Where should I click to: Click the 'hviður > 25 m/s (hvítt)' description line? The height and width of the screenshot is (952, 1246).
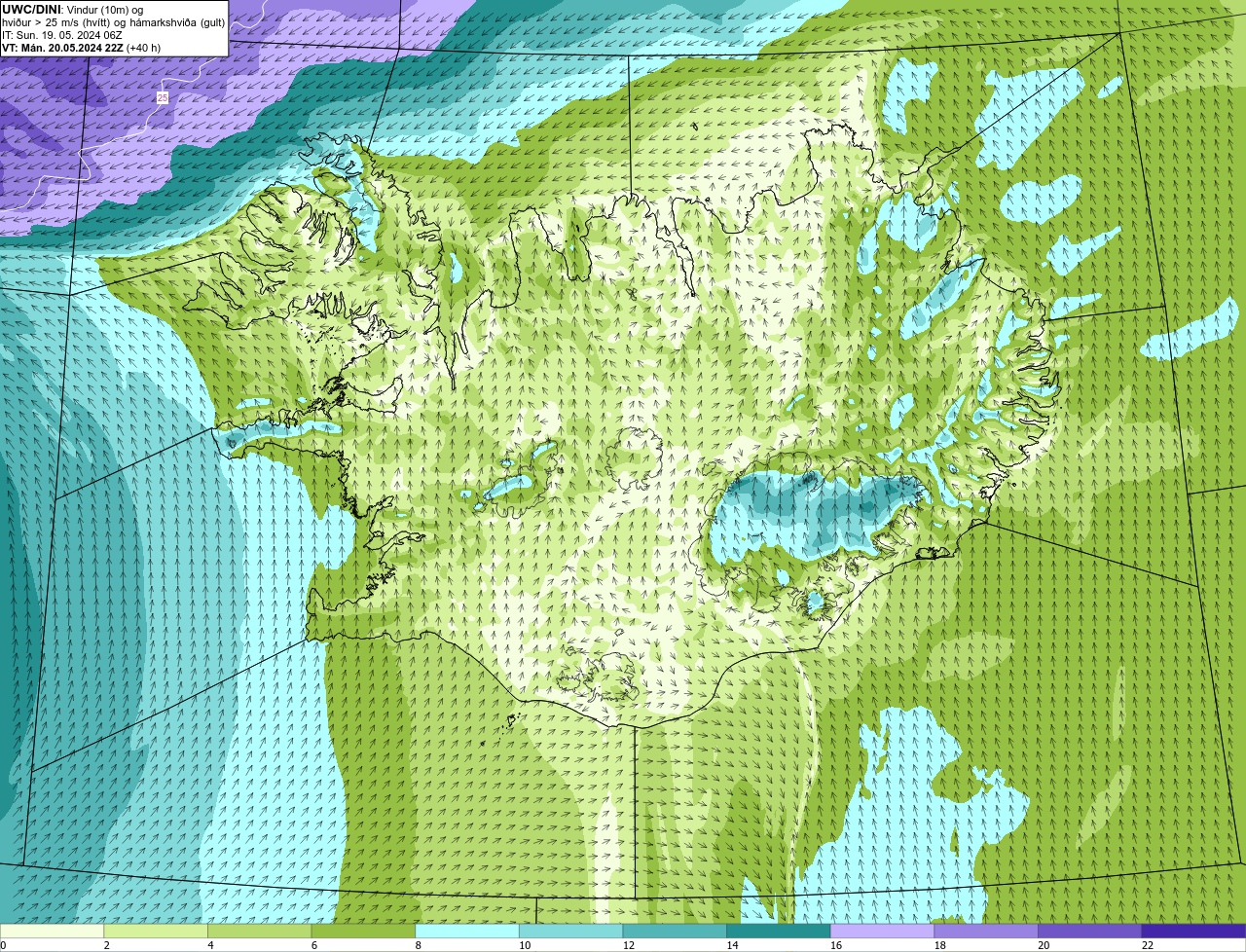(113, 21)
